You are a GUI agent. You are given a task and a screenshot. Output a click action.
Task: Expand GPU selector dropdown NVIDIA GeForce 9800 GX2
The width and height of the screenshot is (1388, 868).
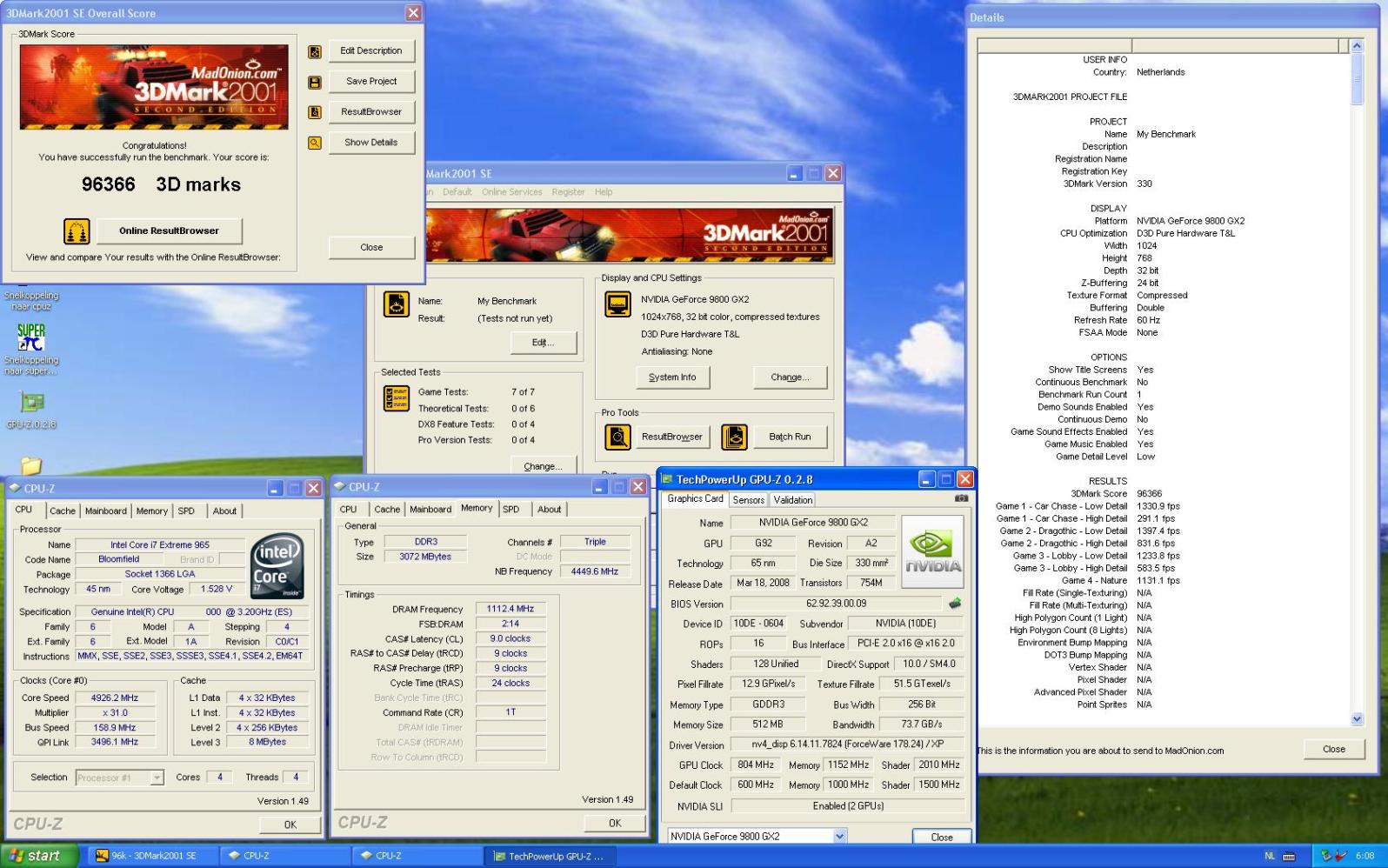click(x=840, y=837)
